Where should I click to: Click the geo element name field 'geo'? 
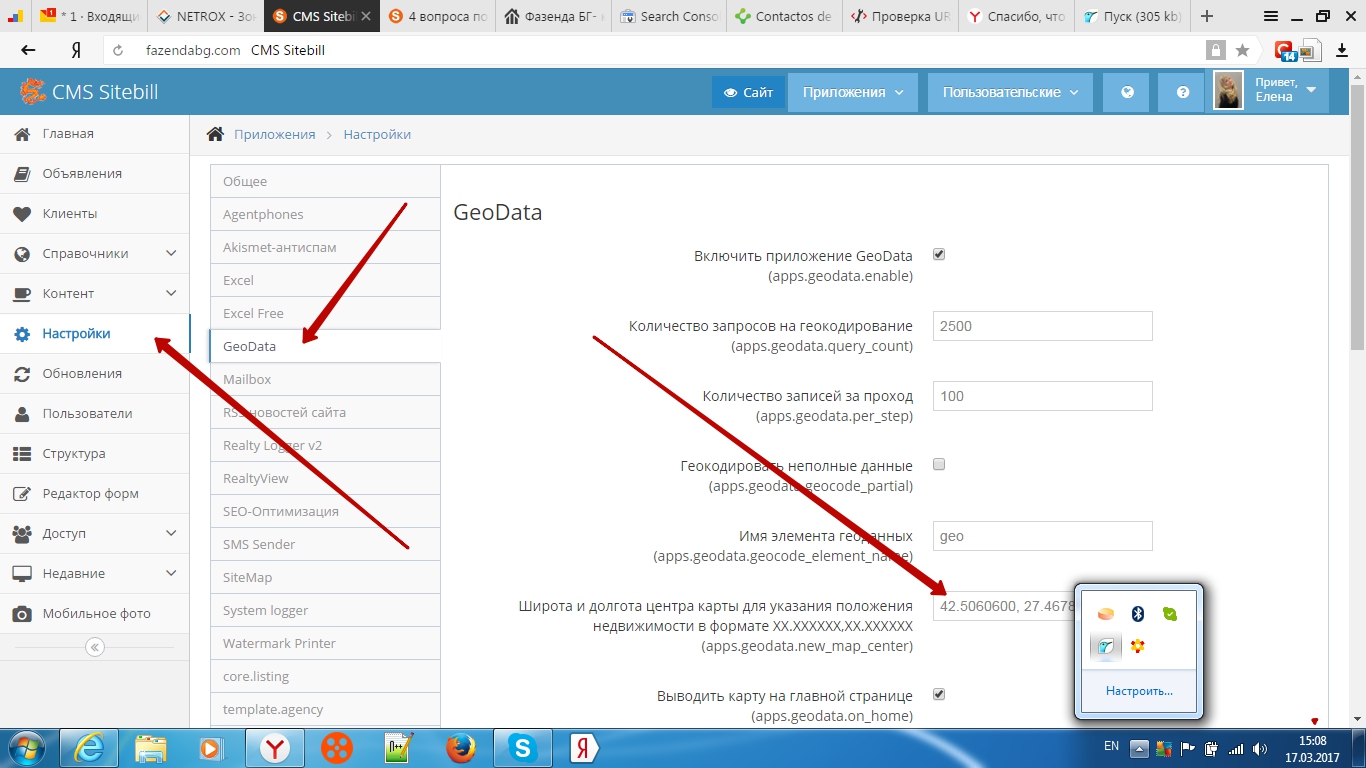(1042, 536)
